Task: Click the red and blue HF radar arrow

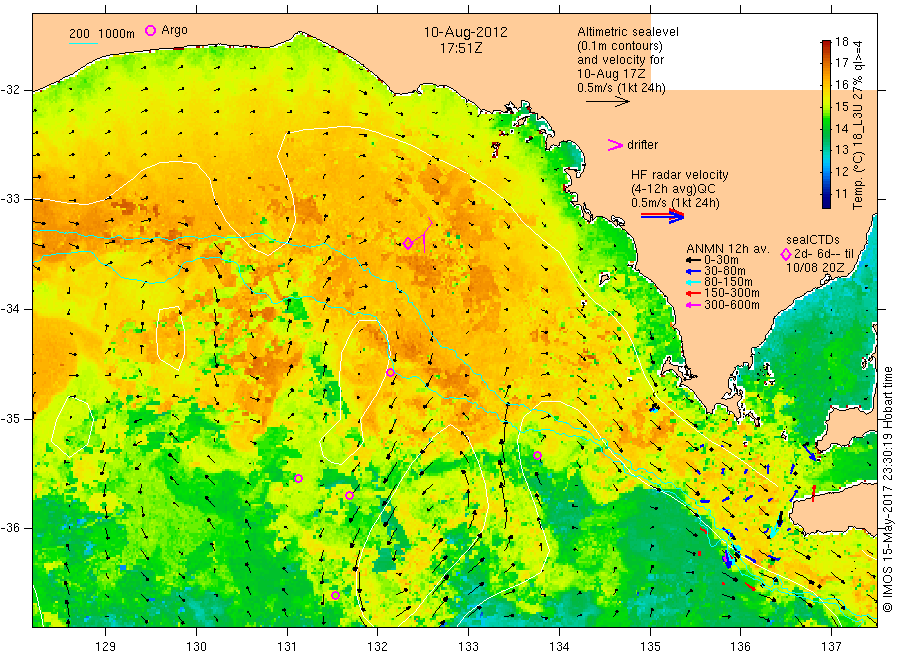Action: [x=662, y=215]
